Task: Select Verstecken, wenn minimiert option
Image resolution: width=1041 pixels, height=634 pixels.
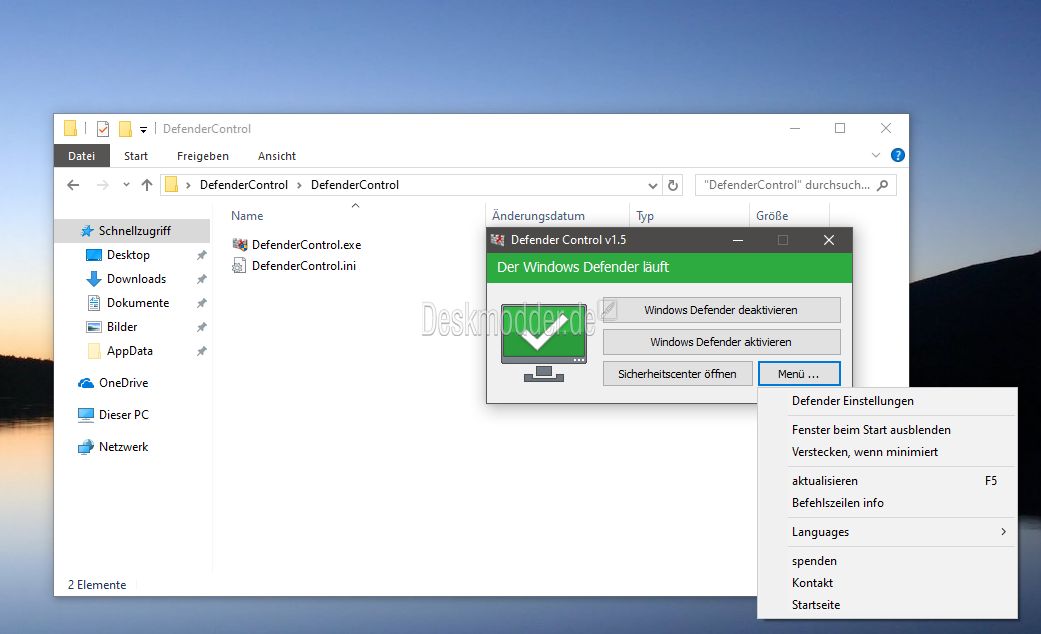Action: pyautogui.click(x=864, y=452)
